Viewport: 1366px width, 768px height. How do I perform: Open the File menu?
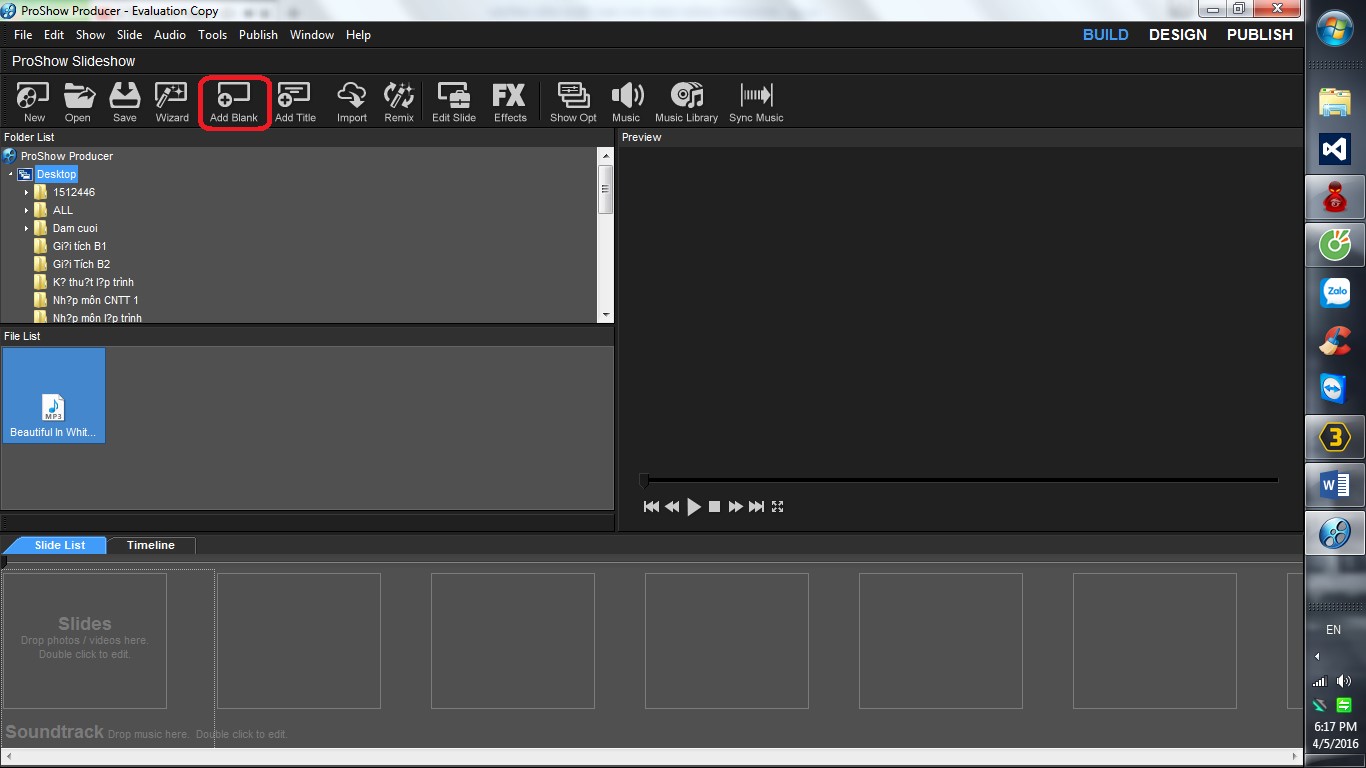coord(23,35)
